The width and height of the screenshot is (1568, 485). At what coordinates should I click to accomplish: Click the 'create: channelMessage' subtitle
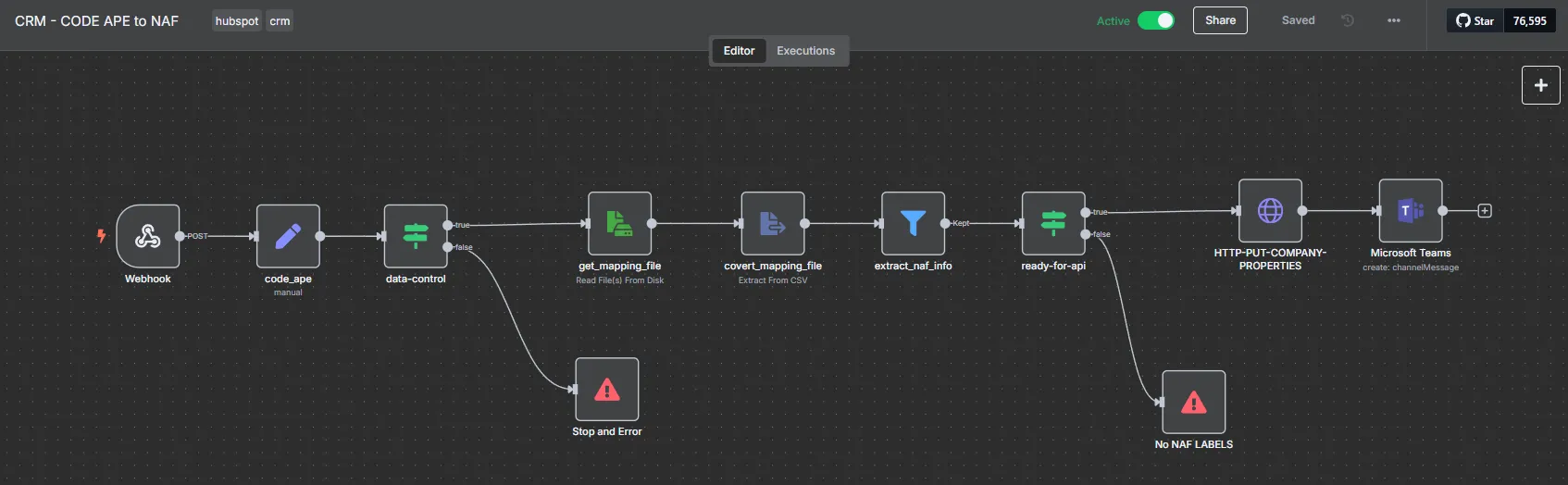(1411, 267)
